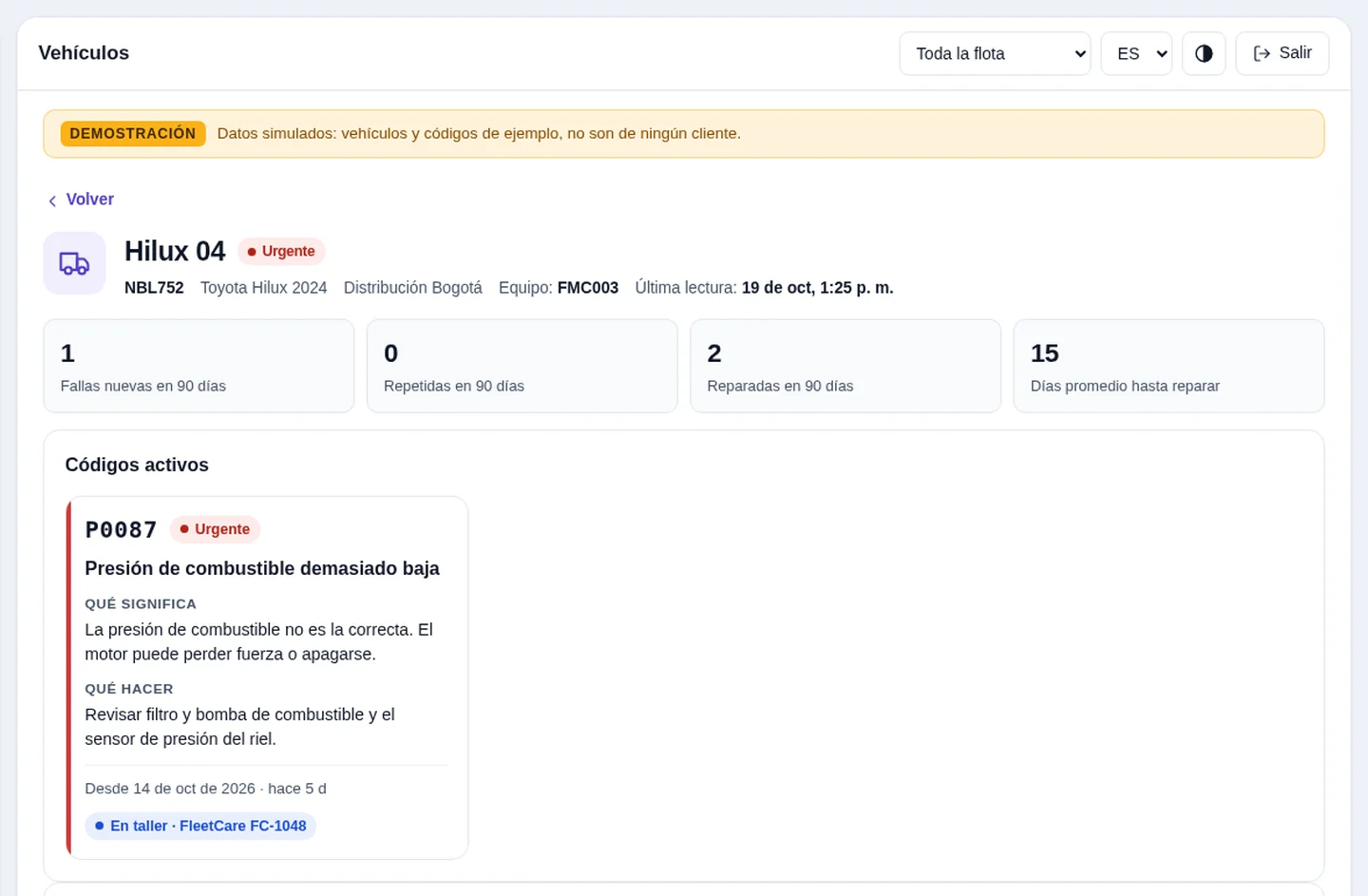Click the 'Días promedio hasta reparar' stat card
Viewport: 1368px width, 896px height.
[x=1168, y=366]
